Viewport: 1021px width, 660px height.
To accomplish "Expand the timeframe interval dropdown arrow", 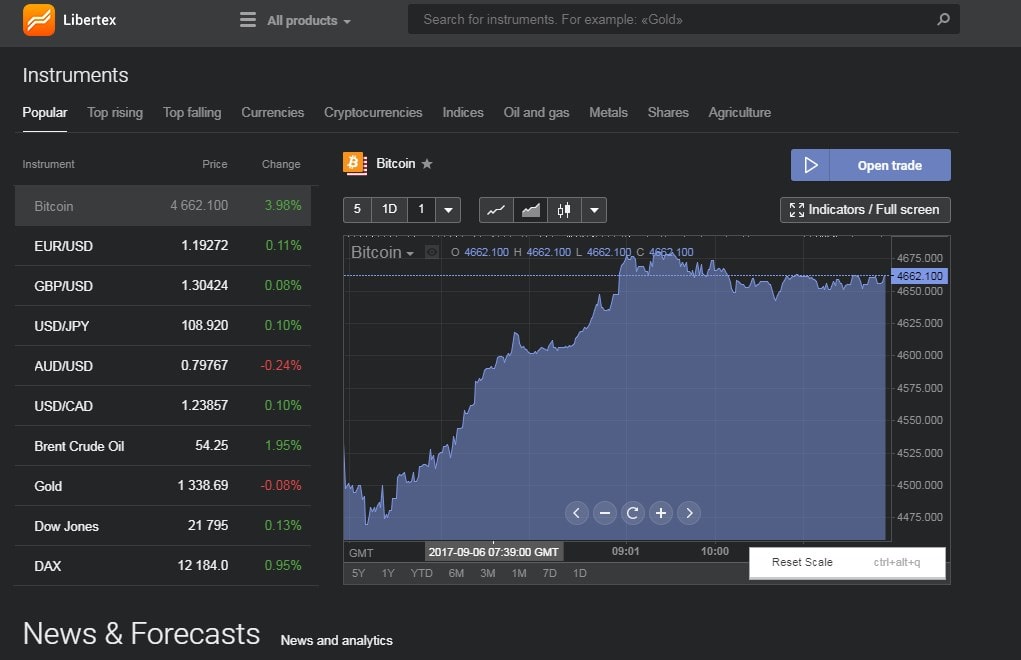I will click(x=448, y=210).
